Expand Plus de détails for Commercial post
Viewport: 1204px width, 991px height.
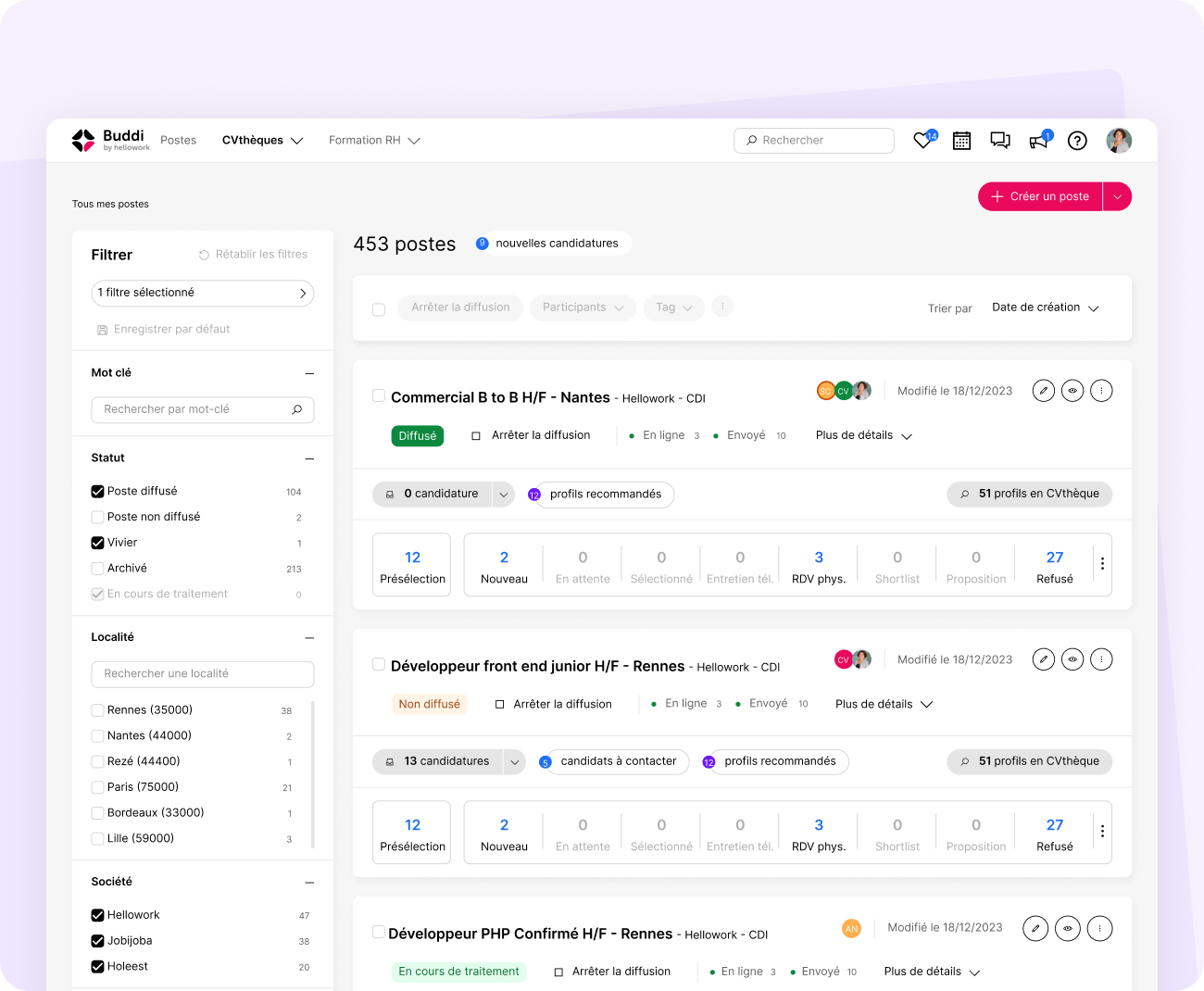[x=863, y=435]
